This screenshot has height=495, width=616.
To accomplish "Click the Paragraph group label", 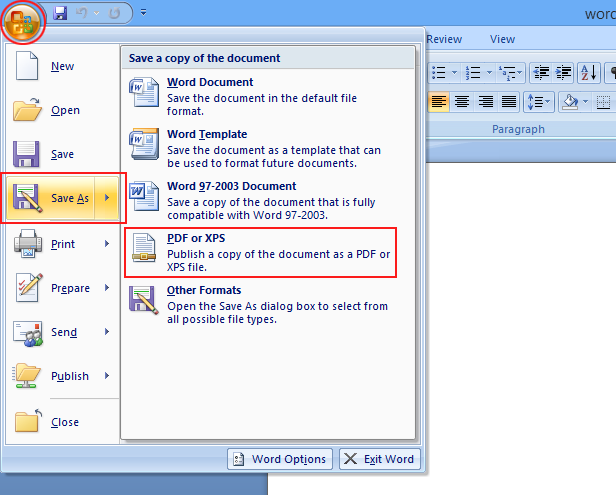I will [518, 129].
